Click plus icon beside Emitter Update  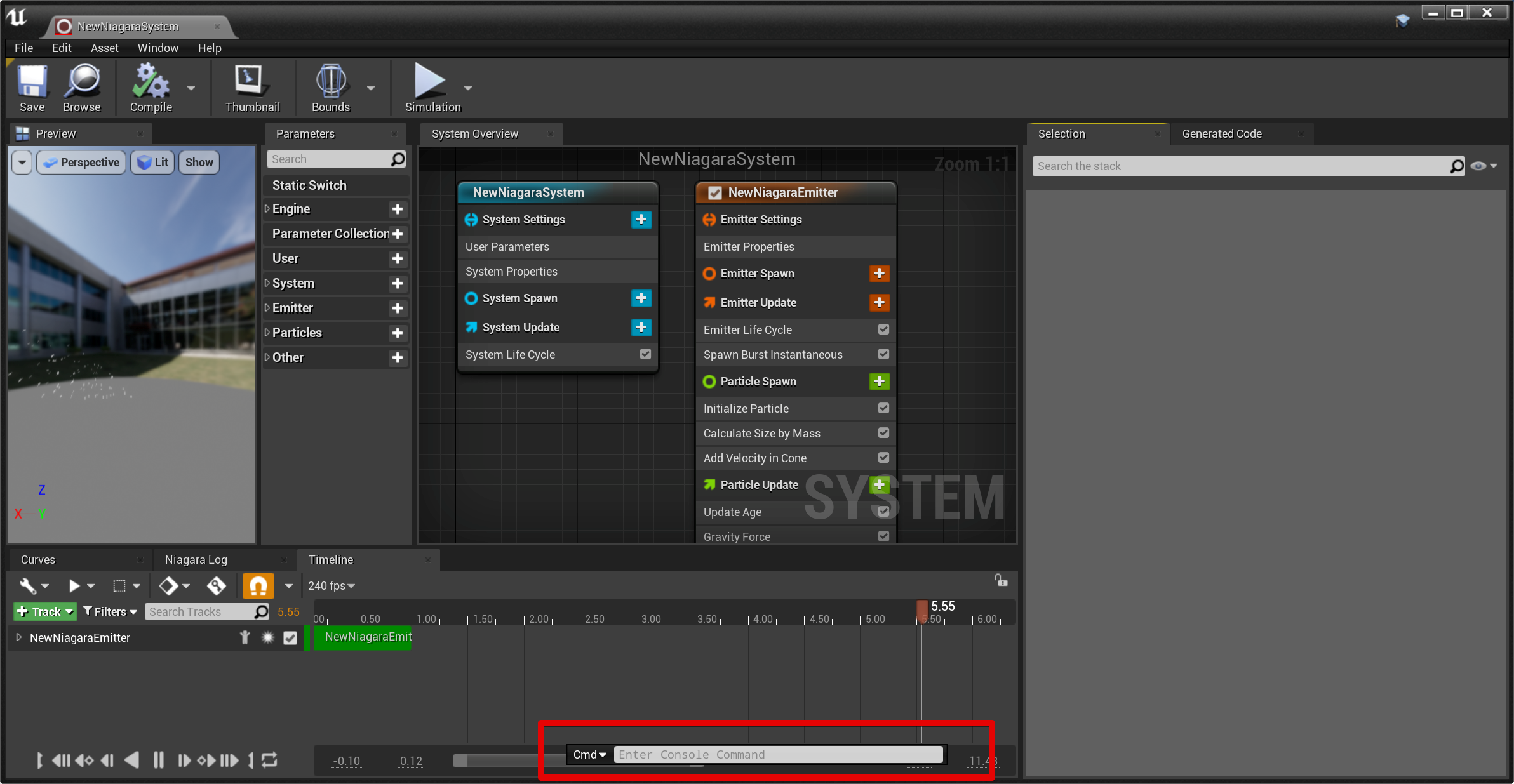click(x=879, y=303)
